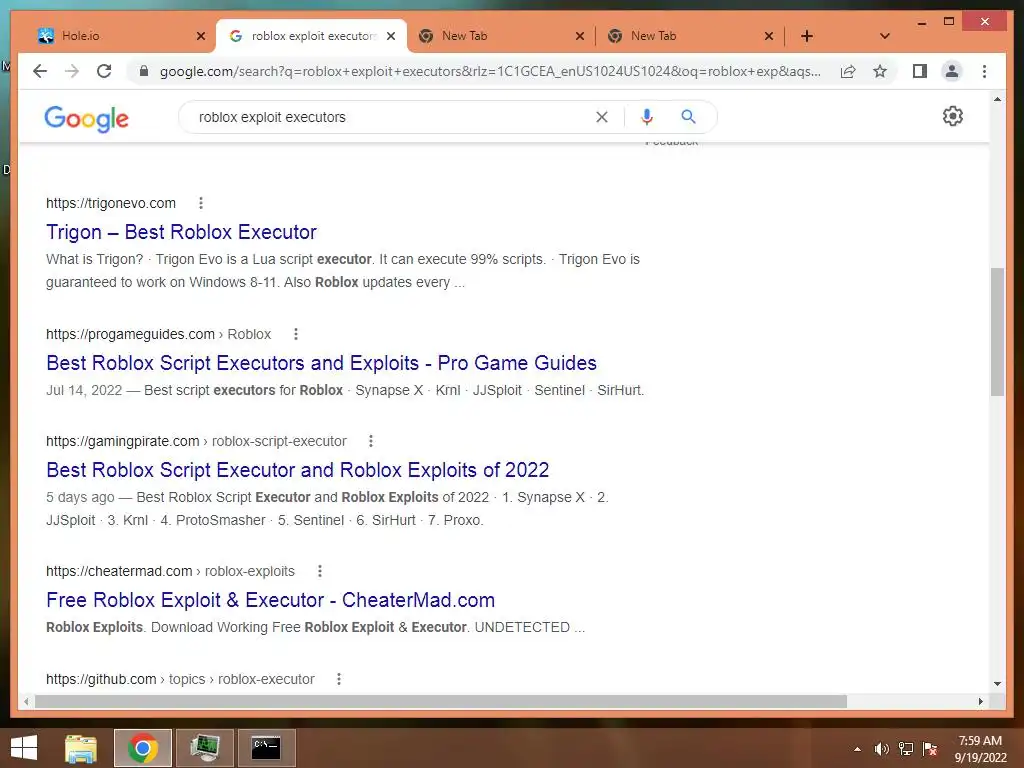Image resolution: width=1024 pixels, height=768 pixels.
Task: View site information via padlock icon
Action: click(x=144, y=71)
